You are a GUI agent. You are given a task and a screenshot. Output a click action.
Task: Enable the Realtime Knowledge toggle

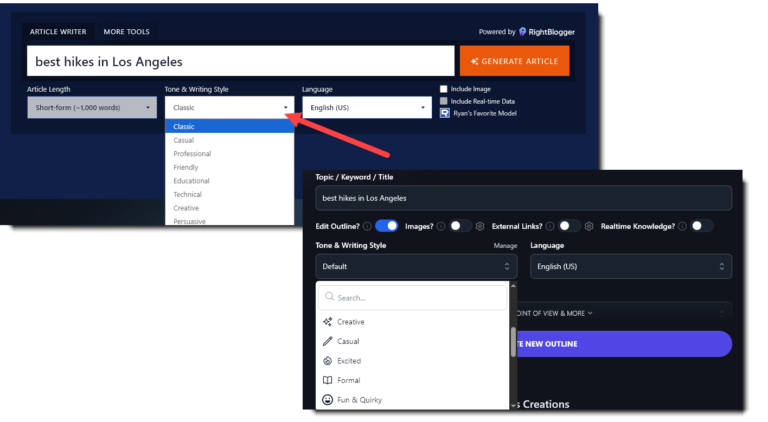tap(701, 226)
